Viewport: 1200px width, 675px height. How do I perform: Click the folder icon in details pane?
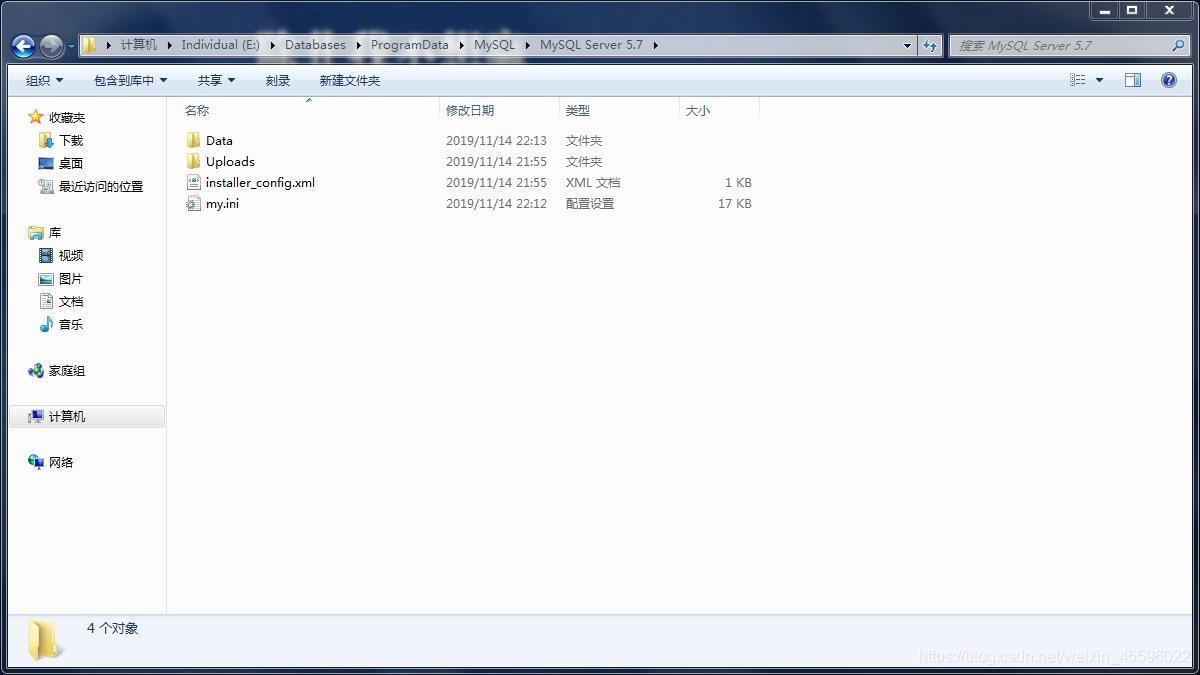(x=44, y=640)
